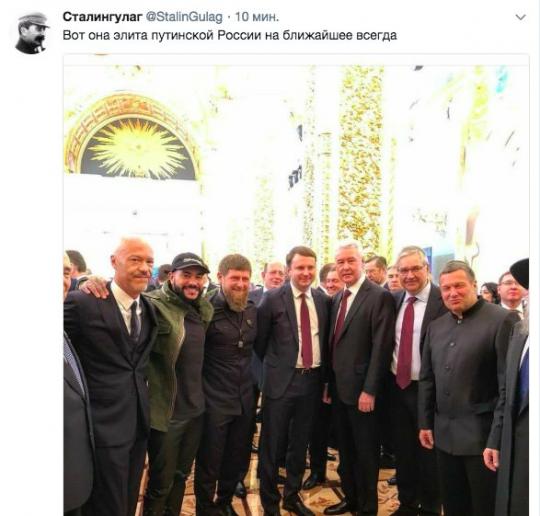Click the golden sun arch ornament in photo
540x516 pixels.
[134, 137]
